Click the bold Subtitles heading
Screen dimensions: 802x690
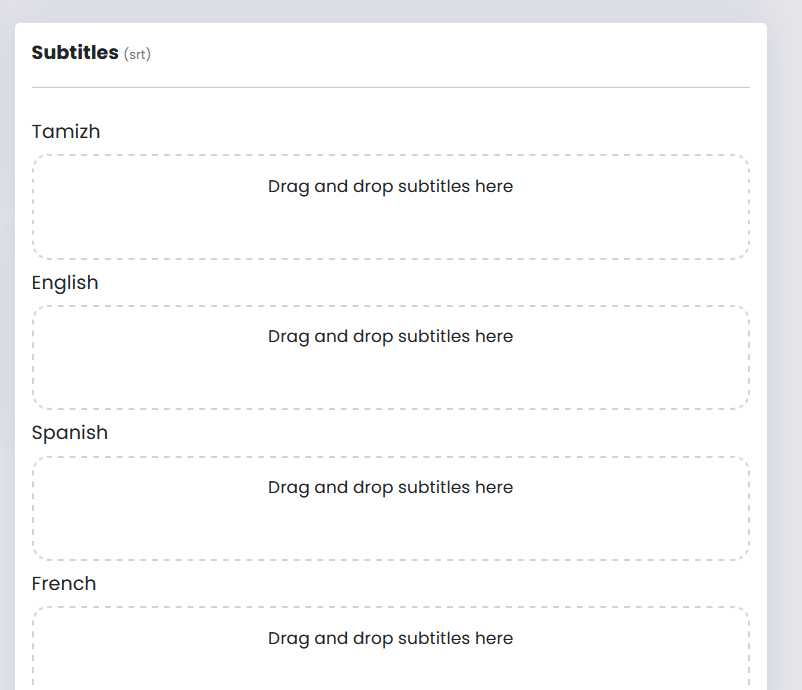pos(75,53)
